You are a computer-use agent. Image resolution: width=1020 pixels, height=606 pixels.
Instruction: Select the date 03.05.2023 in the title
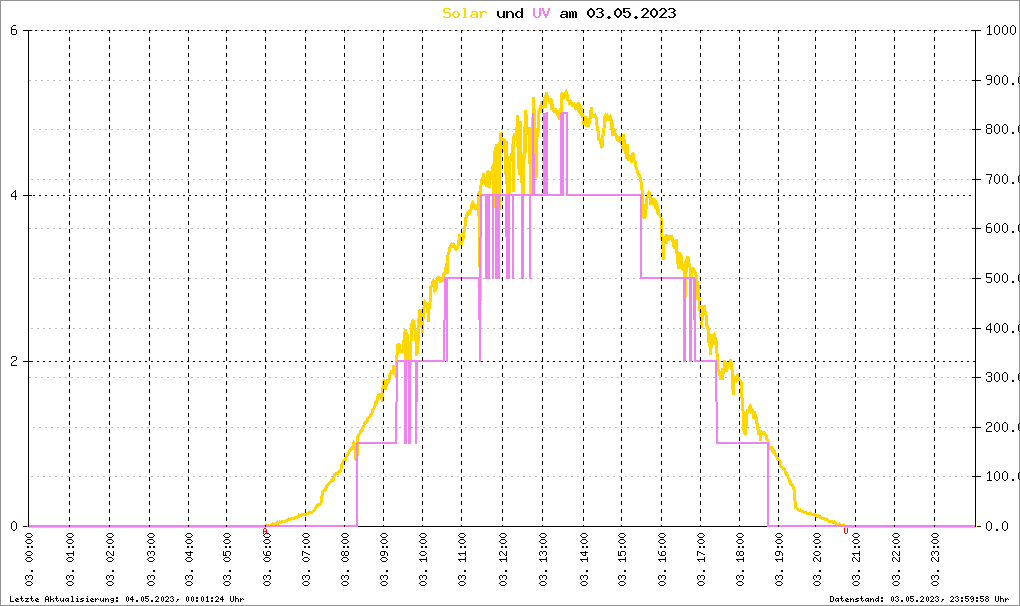pyautogui.click(x=631, y=13)
